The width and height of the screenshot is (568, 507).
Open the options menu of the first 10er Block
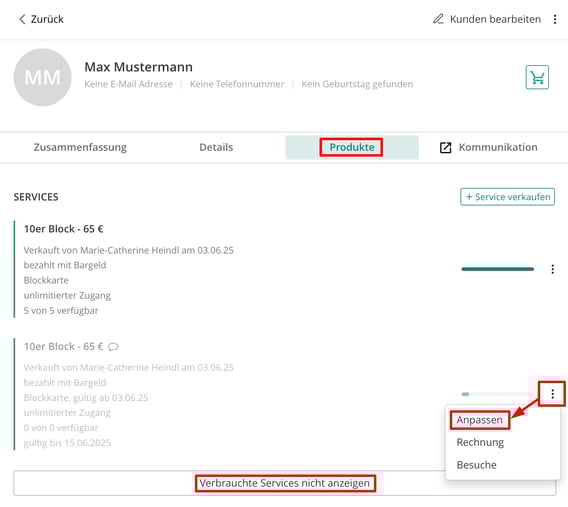pyautogui.click(x=552, y=269)
